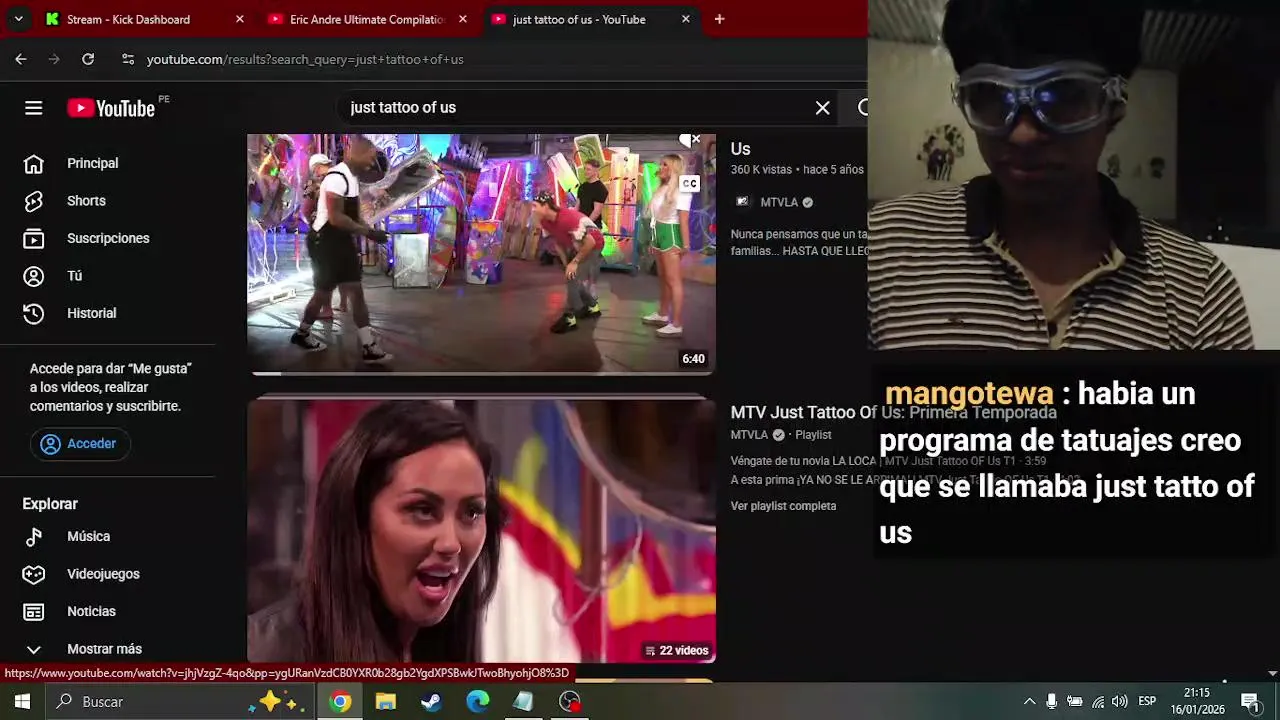Viewport: 1280px width, 720px height.
Task: Close the Kick Dashboard tab
Action: point(239,19)
